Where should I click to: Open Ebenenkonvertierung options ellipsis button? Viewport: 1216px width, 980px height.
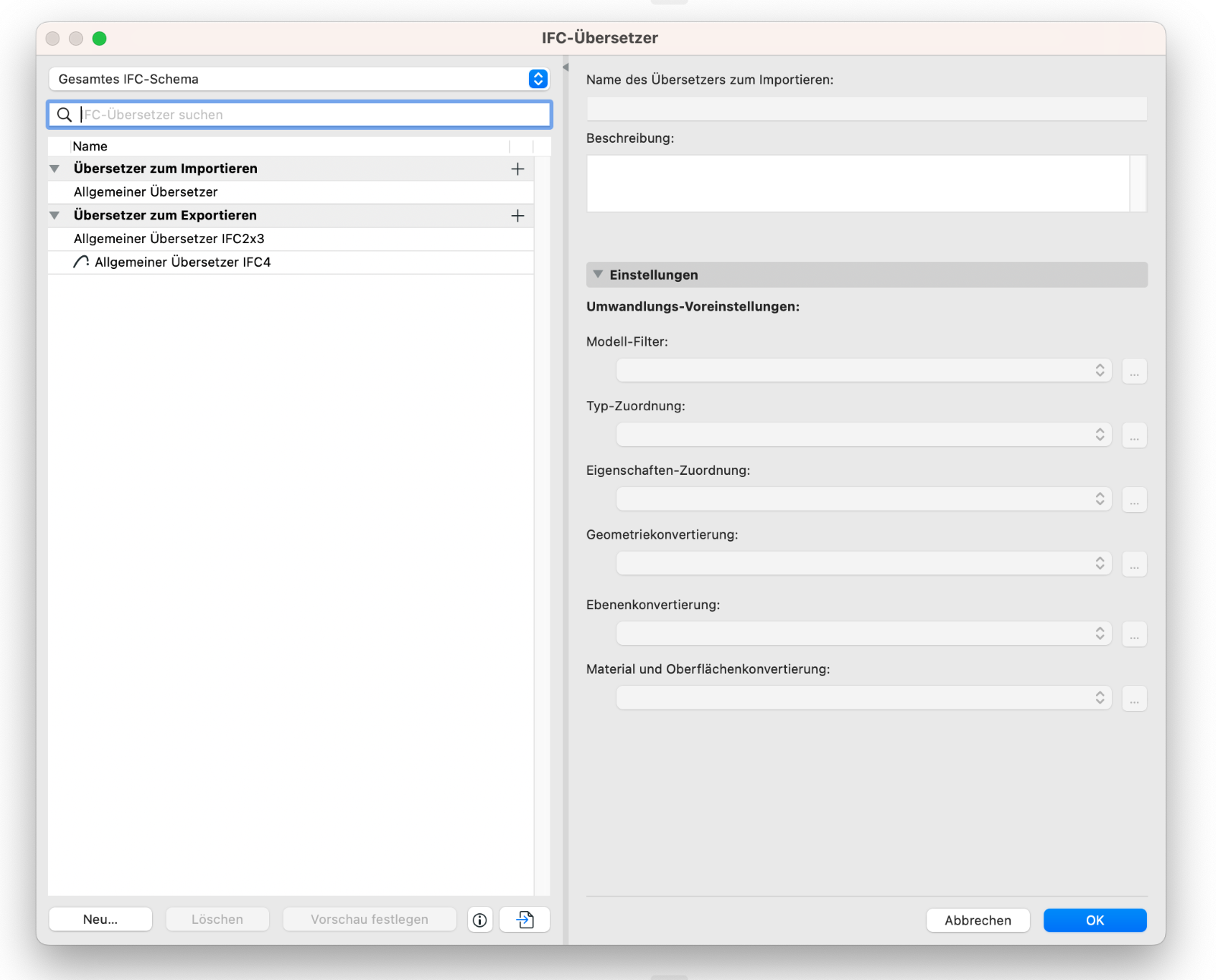(1134, 634)
